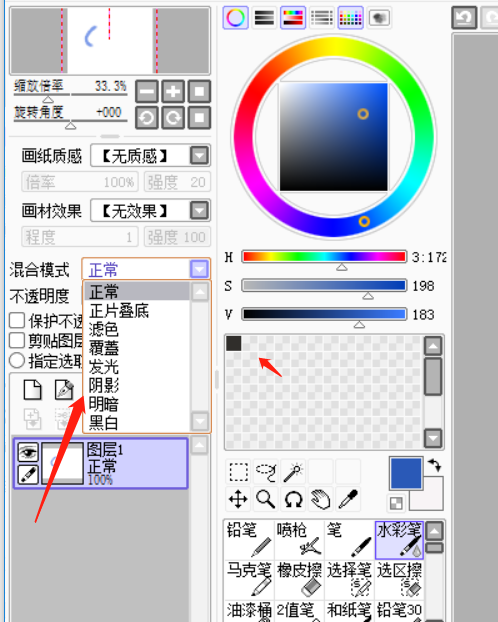The height and width of the screenshot is (622, 498).
Task: Enable the 剪贴图层蒙版 checkbox
Action: pyautogui.click(x=17, y=340)
